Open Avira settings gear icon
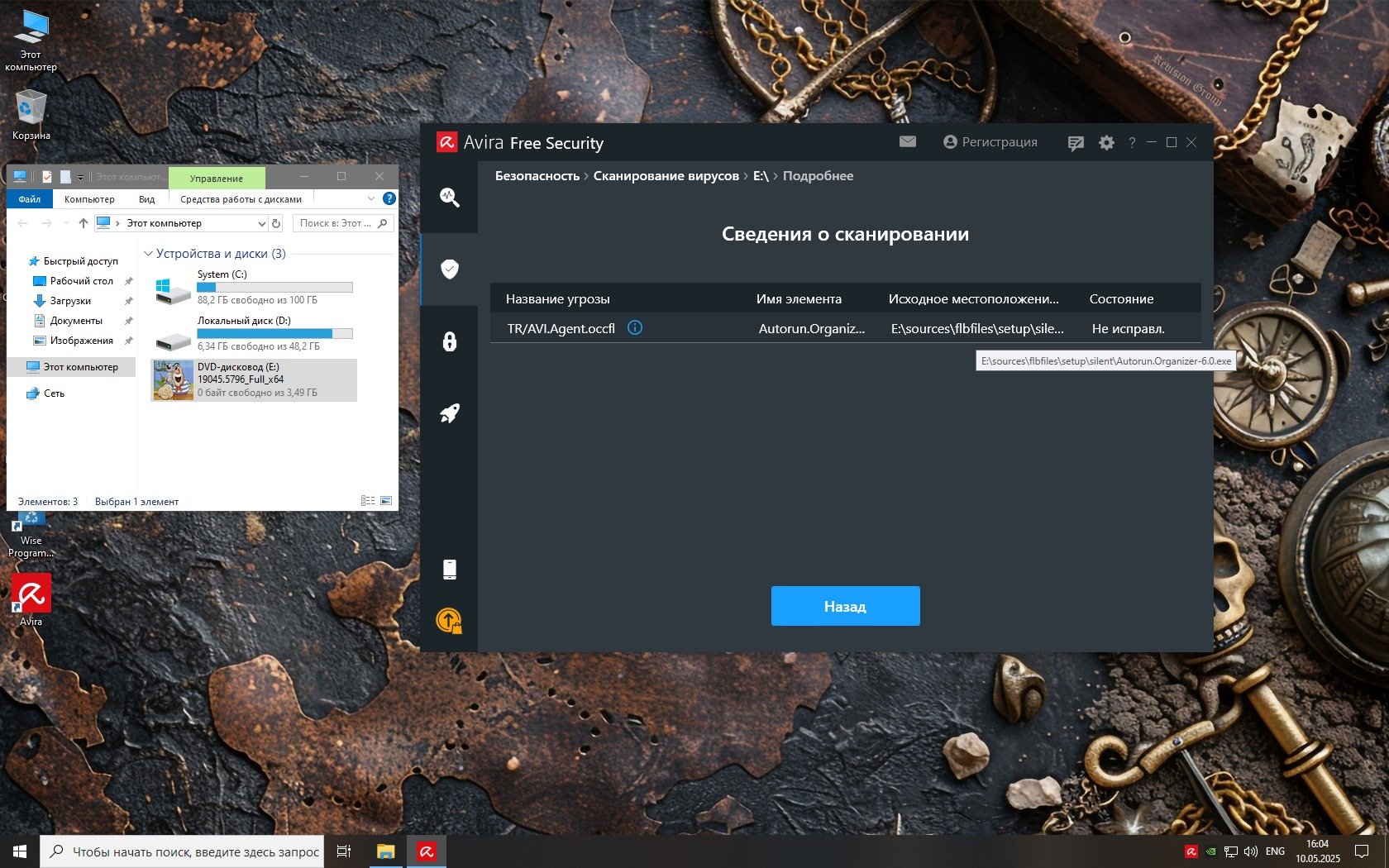Viewport: 1389px width, 868px height. (1106, 143)
